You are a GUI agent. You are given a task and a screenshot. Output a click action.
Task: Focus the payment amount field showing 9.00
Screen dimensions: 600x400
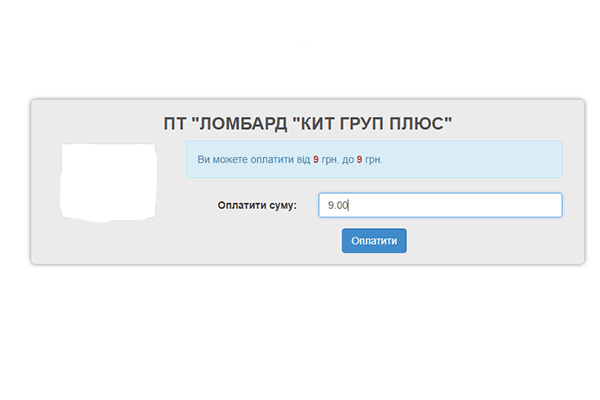(x=440, y=205)
